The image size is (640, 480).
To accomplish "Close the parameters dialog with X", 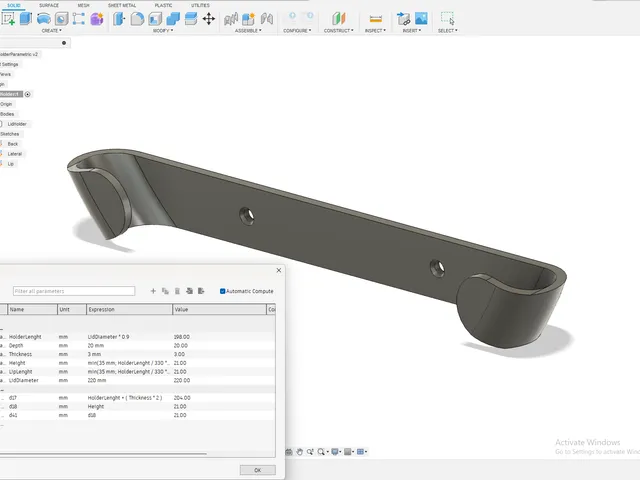I will point(279,270).
